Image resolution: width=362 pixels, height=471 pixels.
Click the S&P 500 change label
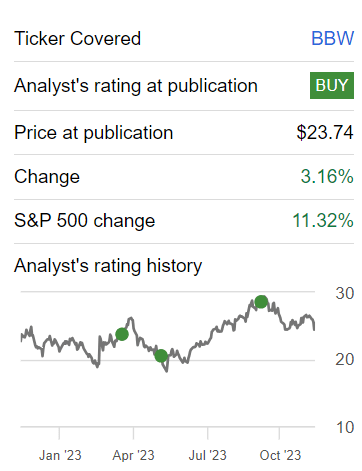point(85,221)
